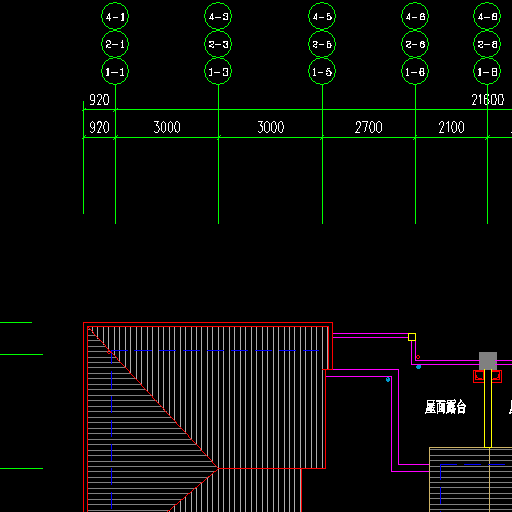Click the red diagonal hip line on hatched roof
Image resolution: width=512 pixels, height=512 pixels.
[x=153, y=398]
